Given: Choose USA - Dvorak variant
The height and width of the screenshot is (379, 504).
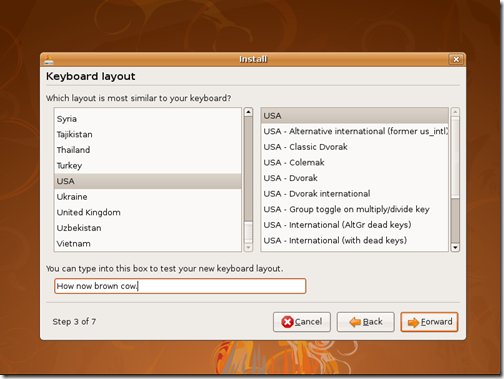Looking at the screenshot, I should (355, 178).
